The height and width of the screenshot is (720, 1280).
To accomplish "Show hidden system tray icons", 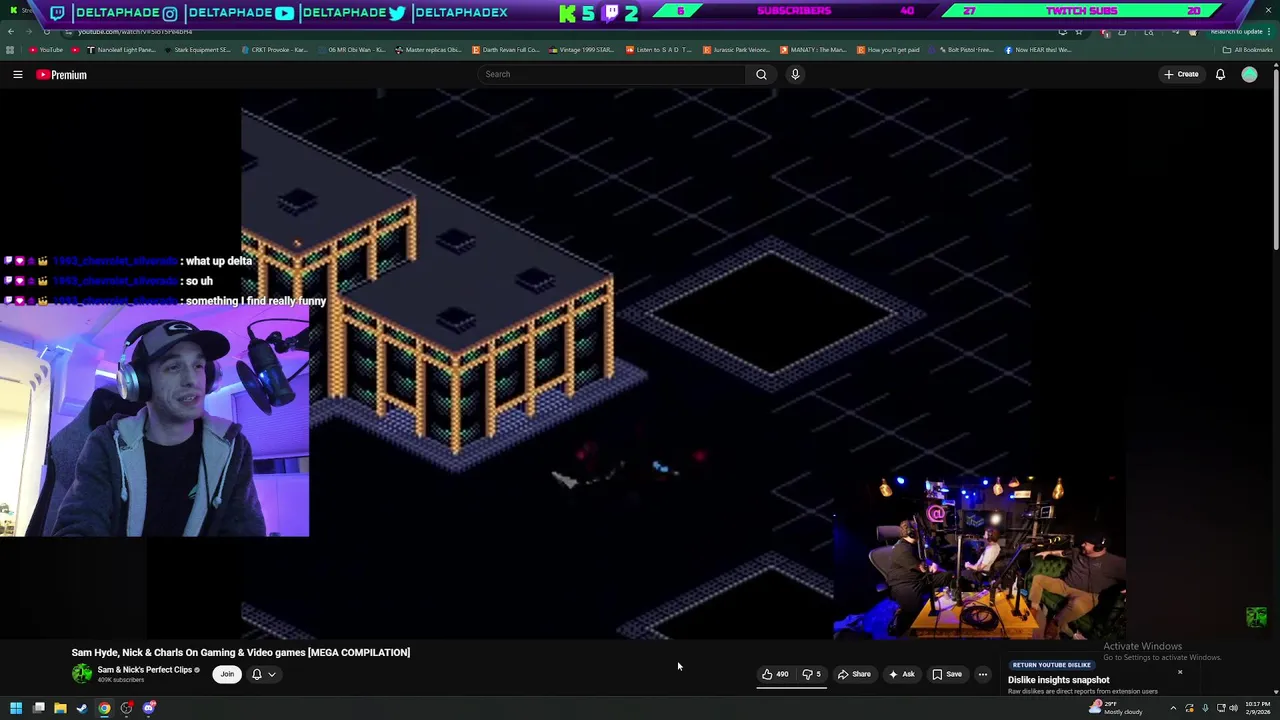I will (1173, 708).
